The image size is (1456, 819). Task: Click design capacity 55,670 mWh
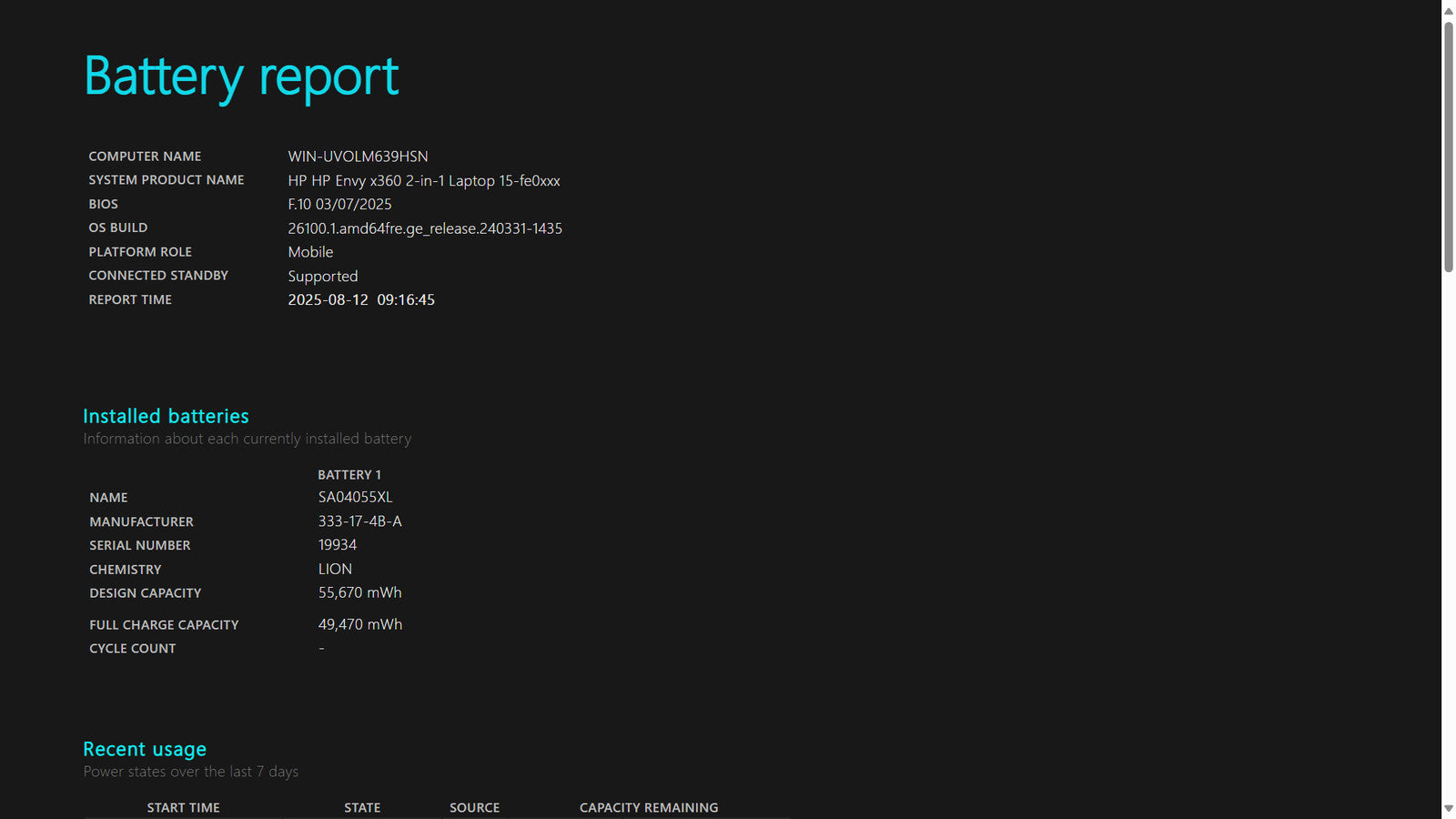coord(359,592)
